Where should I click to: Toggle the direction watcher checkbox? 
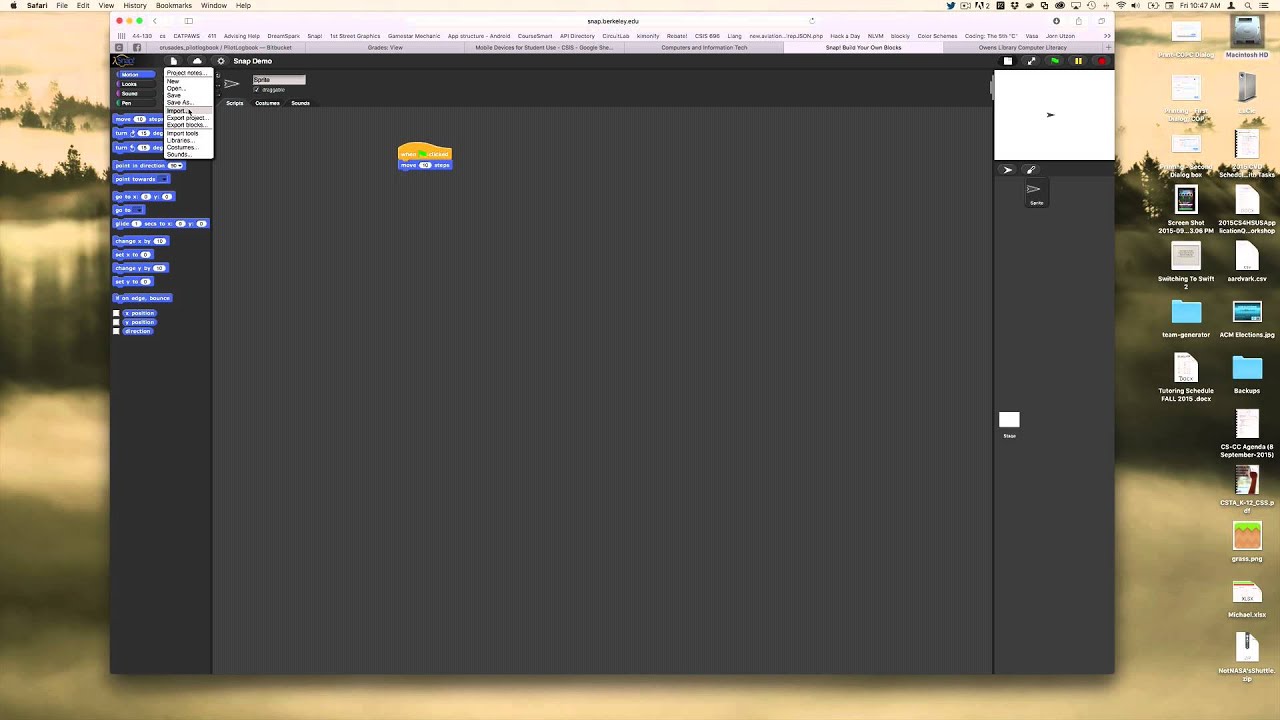116,331
